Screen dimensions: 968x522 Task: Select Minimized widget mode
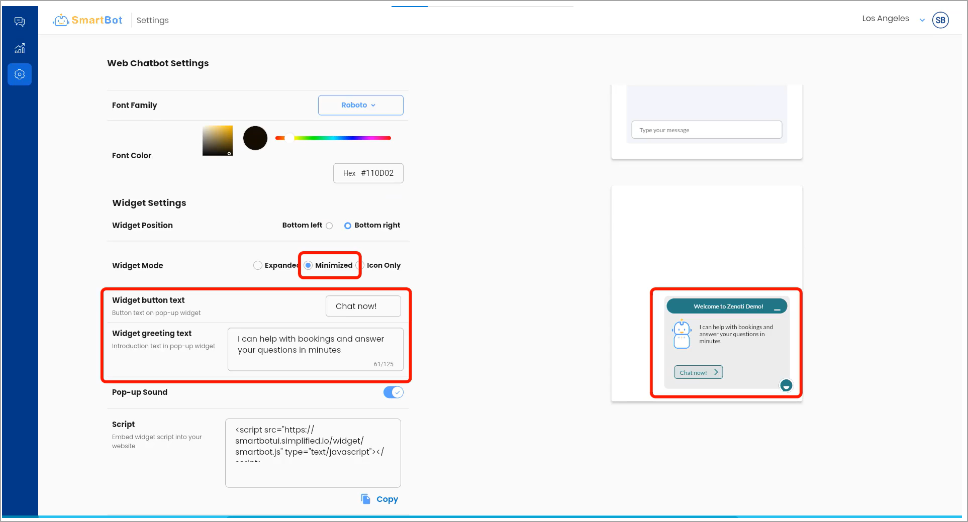tap(308, 265)
